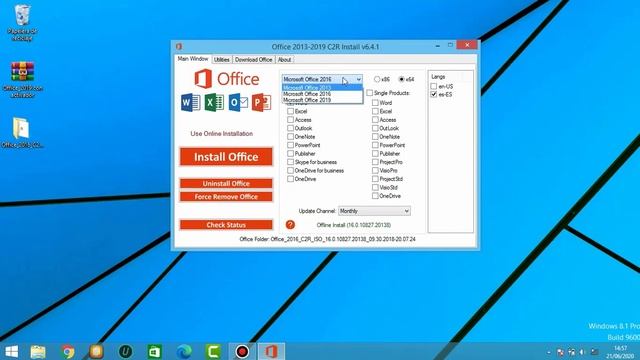Click the PowerPoint logo icon in installer

click(x=261, y=102)
